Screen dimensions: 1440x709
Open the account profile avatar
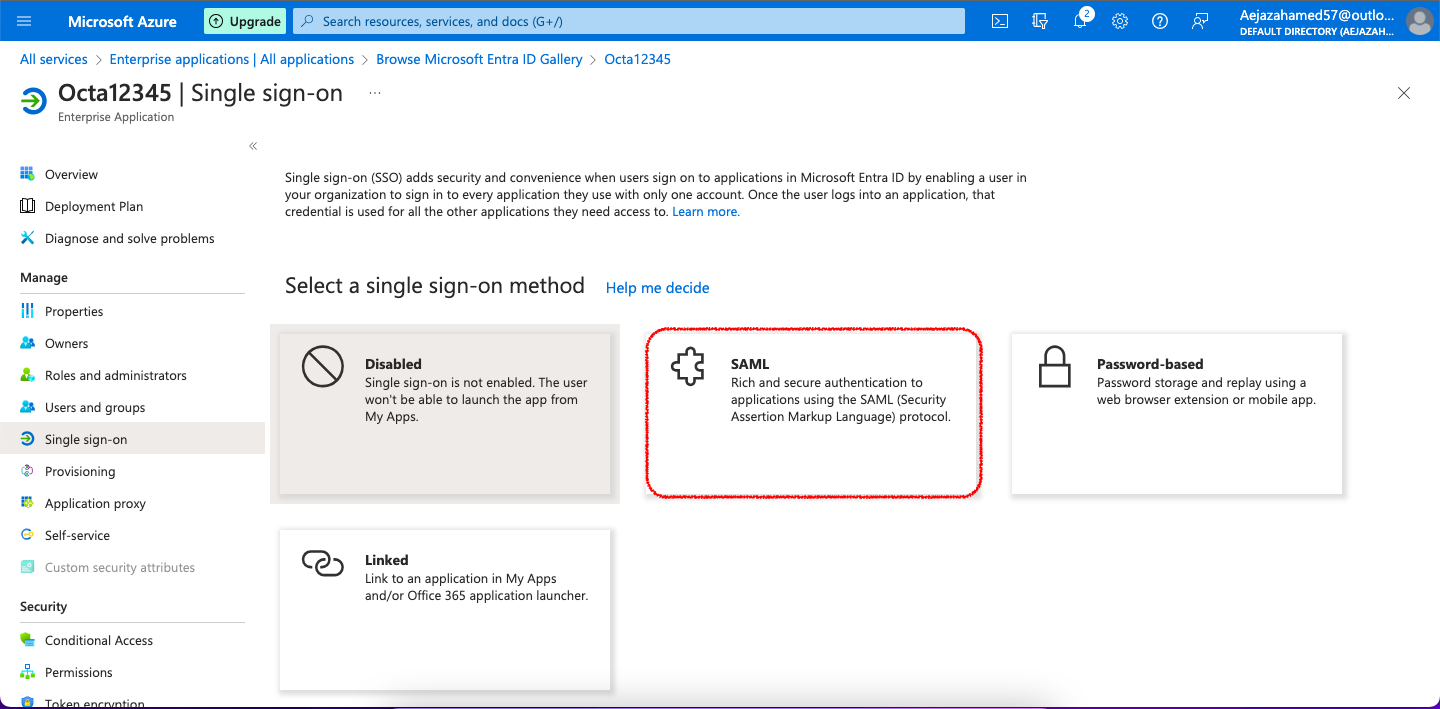1419,21
